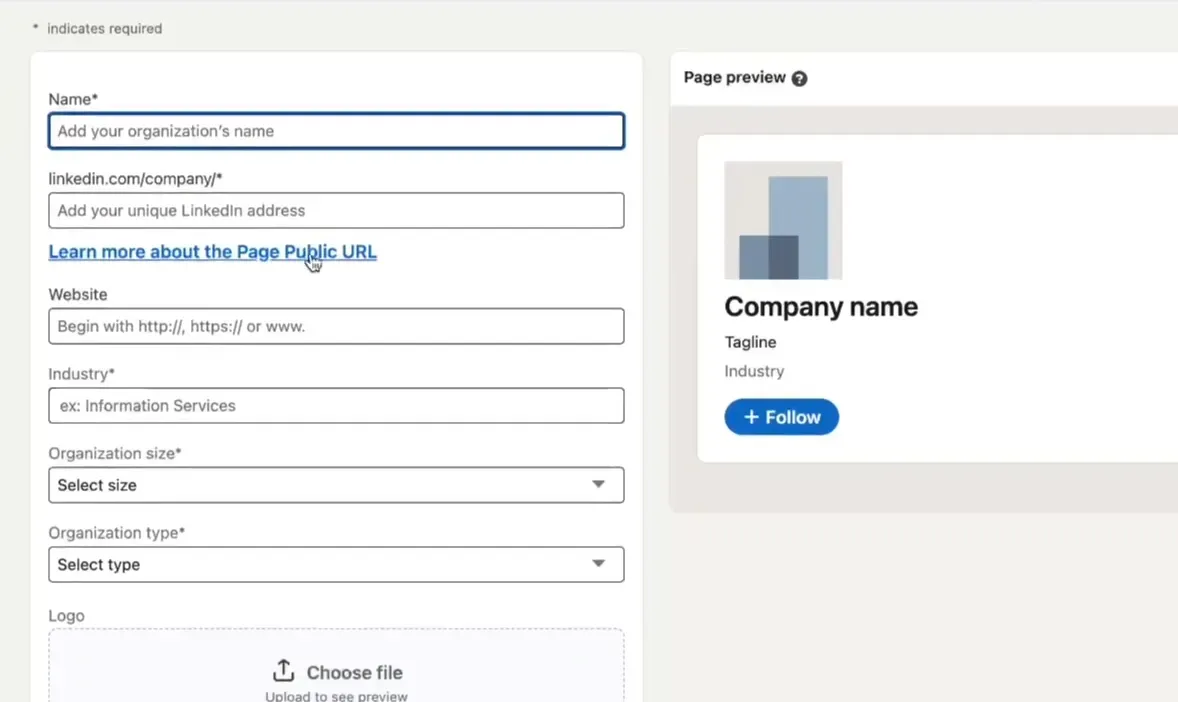Screen dimensions: 1178x702
Task: Click the Upload to see preview hint text
Action: (x=336, y=696)
